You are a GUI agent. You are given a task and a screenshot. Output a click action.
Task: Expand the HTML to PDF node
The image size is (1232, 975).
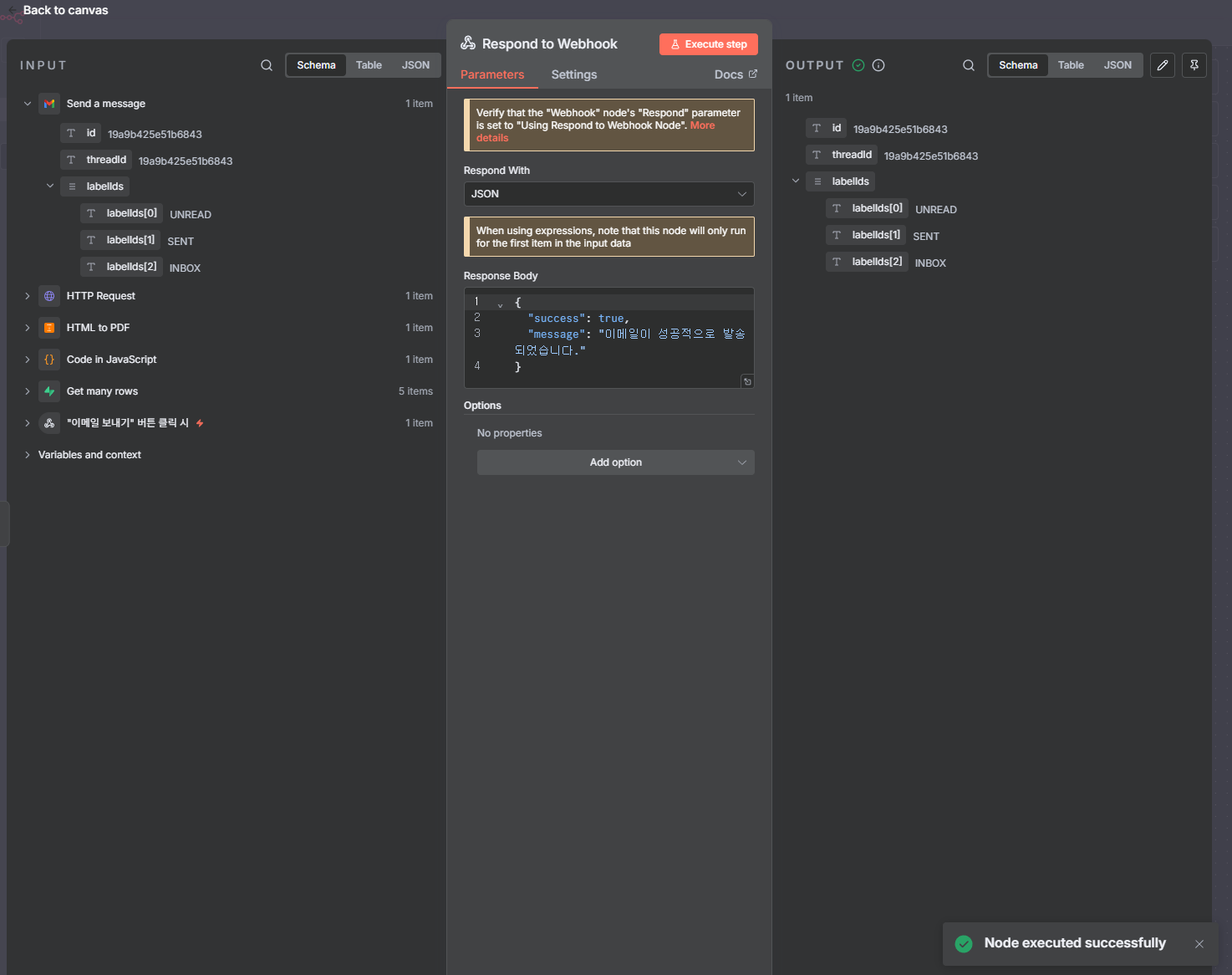[28, 328]
